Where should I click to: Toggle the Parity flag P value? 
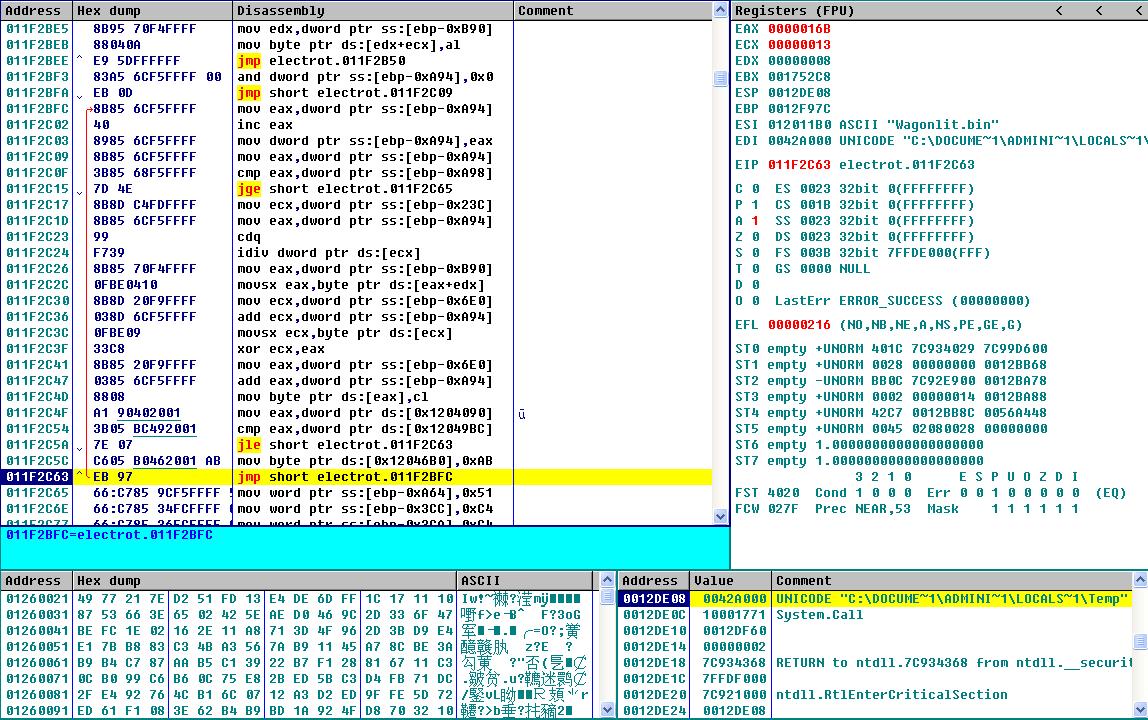pyautogui.click(x=754, y=205)
